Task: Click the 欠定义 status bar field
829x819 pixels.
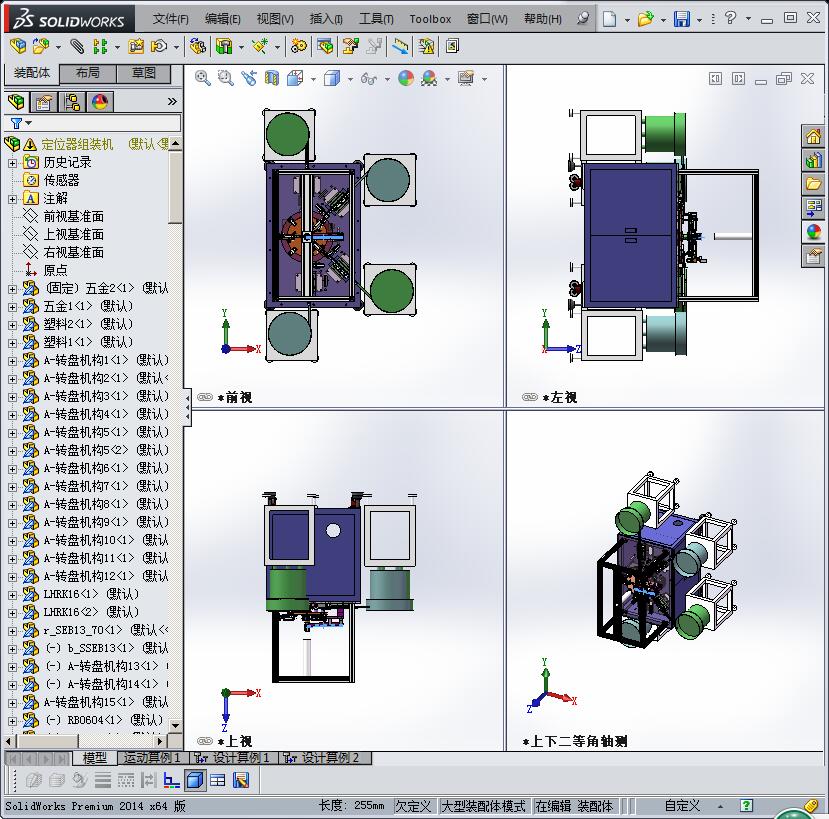Action: click(x=413, y=806)
